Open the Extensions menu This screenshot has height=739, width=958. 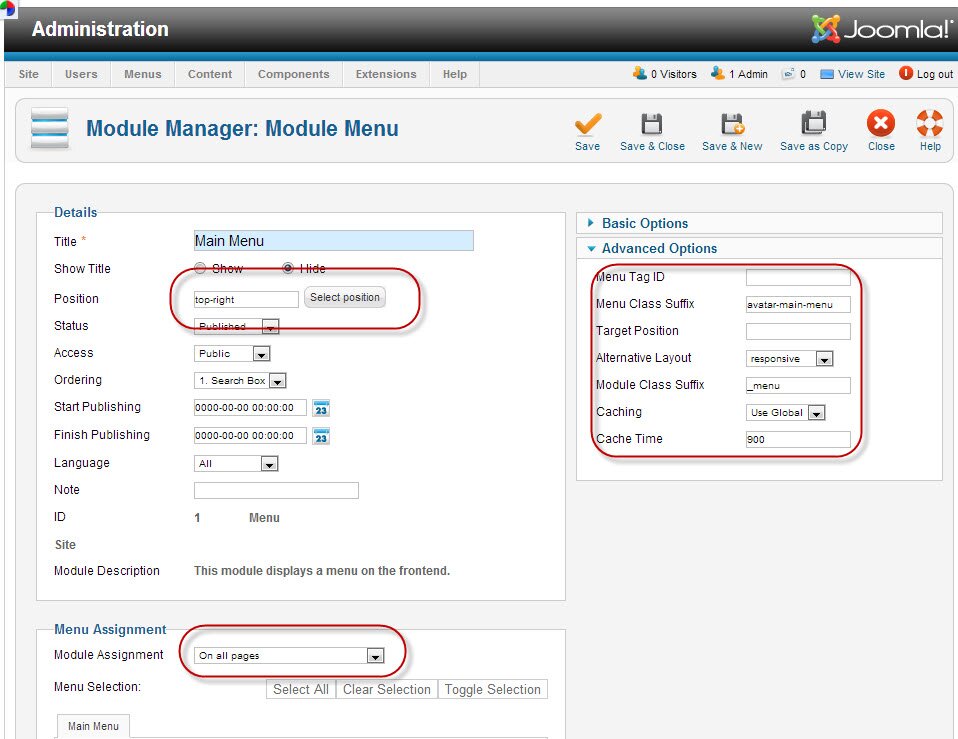tap(386, 74)
